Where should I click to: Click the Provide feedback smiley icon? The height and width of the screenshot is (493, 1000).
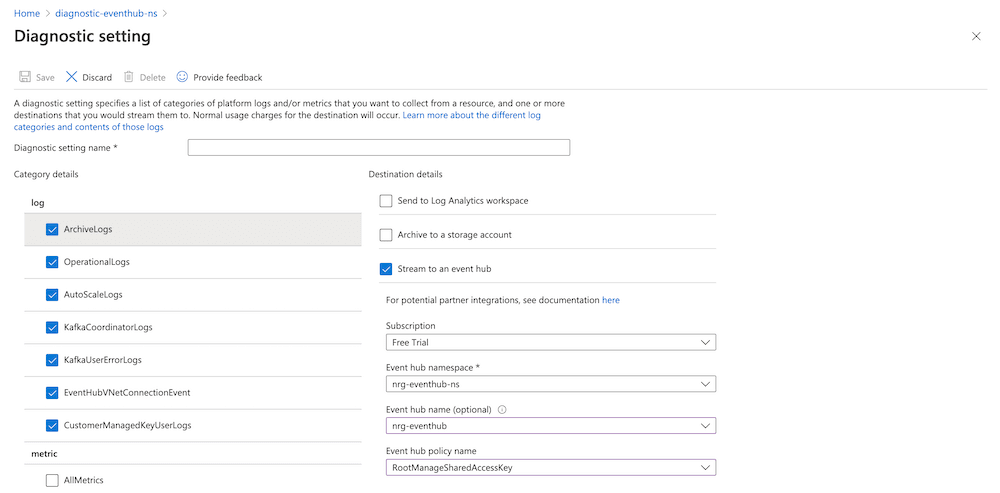pyautogui.click(x=182, y=77)
